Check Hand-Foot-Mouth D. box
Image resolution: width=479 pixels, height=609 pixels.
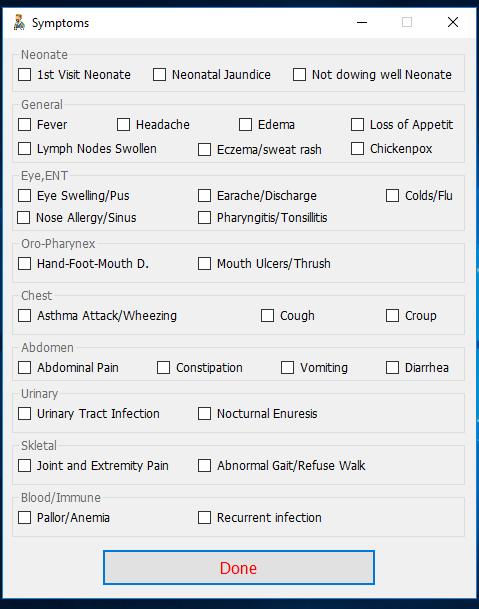tap(24, 264)
